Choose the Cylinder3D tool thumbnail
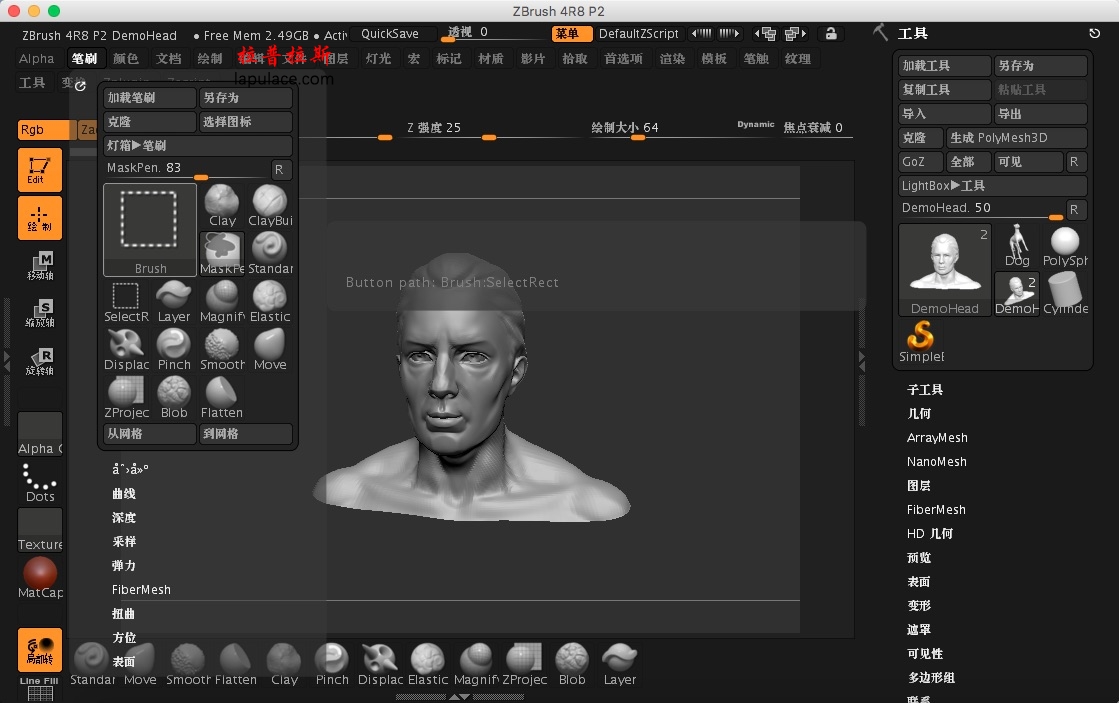Viewport: 1119px width, 703px height. click(1065, 293)
